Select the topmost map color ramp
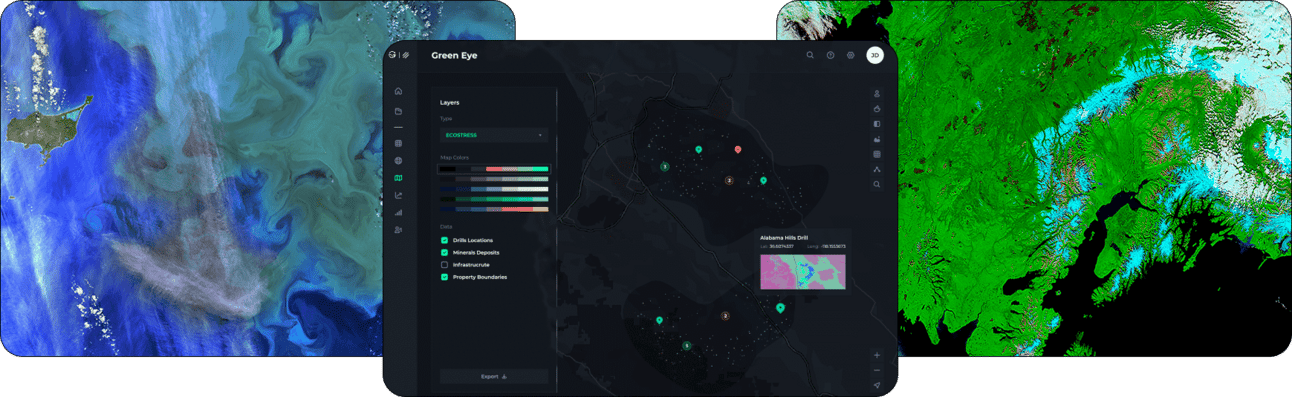The height and width of the screenshot is (397, 1292). [x=494, y=169]
